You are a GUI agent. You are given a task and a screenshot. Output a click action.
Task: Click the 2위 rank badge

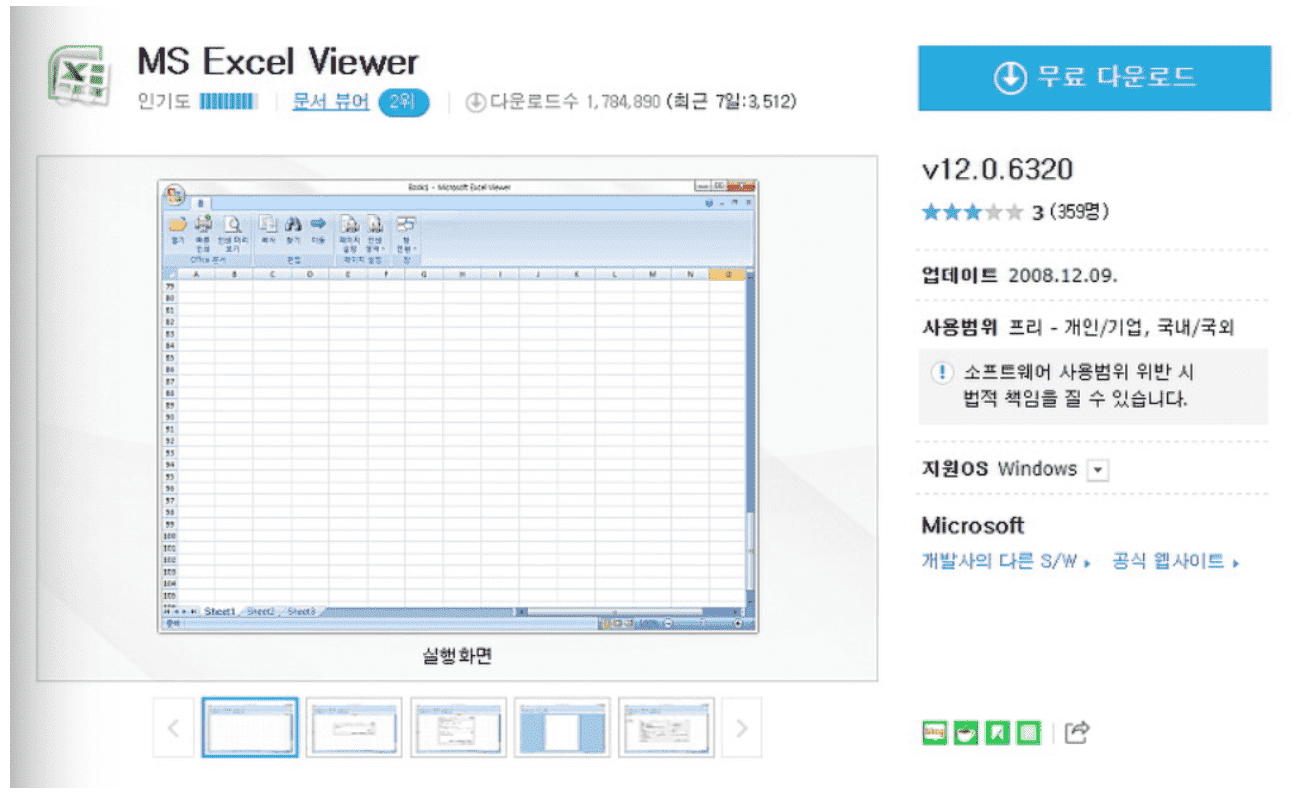click(x=403, y=102)
